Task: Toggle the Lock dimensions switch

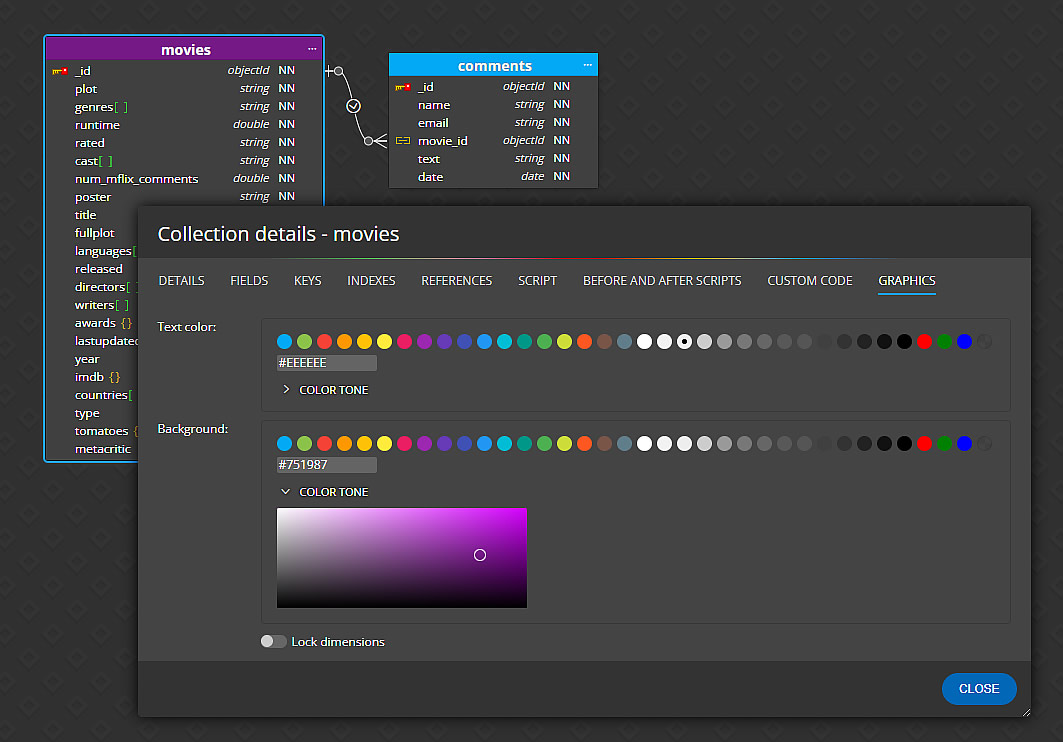Action: point(273,642)
